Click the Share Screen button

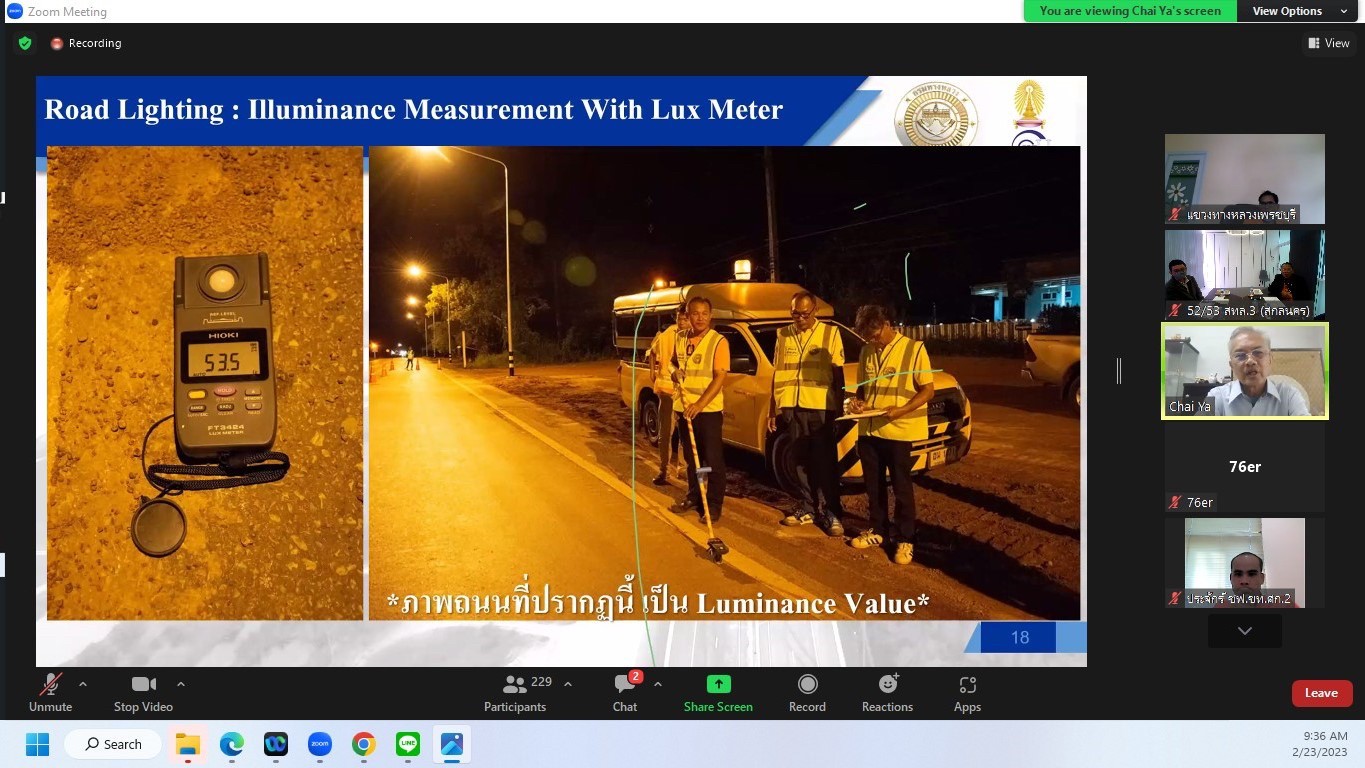tap(718, 692)
